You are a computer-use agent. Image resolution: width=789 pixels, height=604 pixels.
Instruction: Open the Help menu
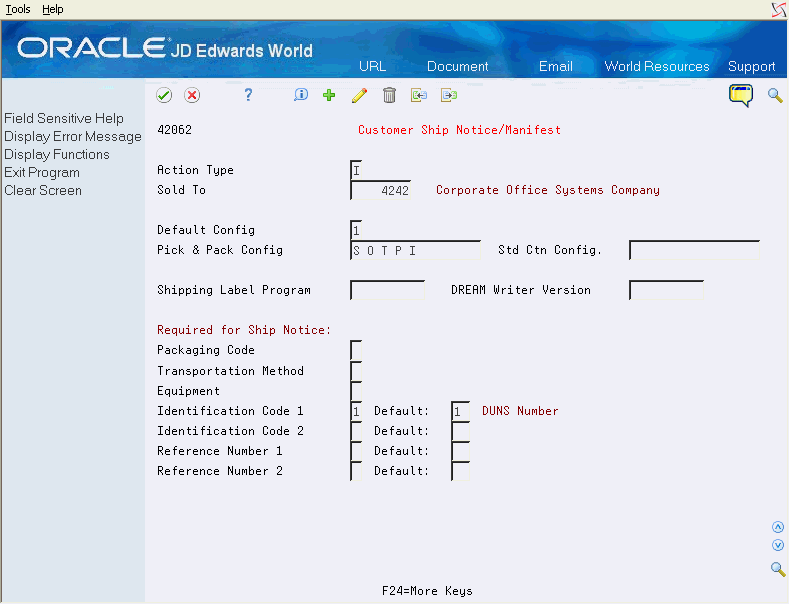click(52, 9)
